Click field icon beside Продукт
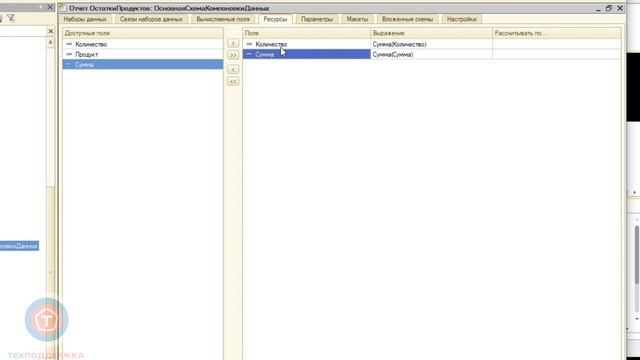The width and height of the screenshot is (640, 360). coord(69,54)
